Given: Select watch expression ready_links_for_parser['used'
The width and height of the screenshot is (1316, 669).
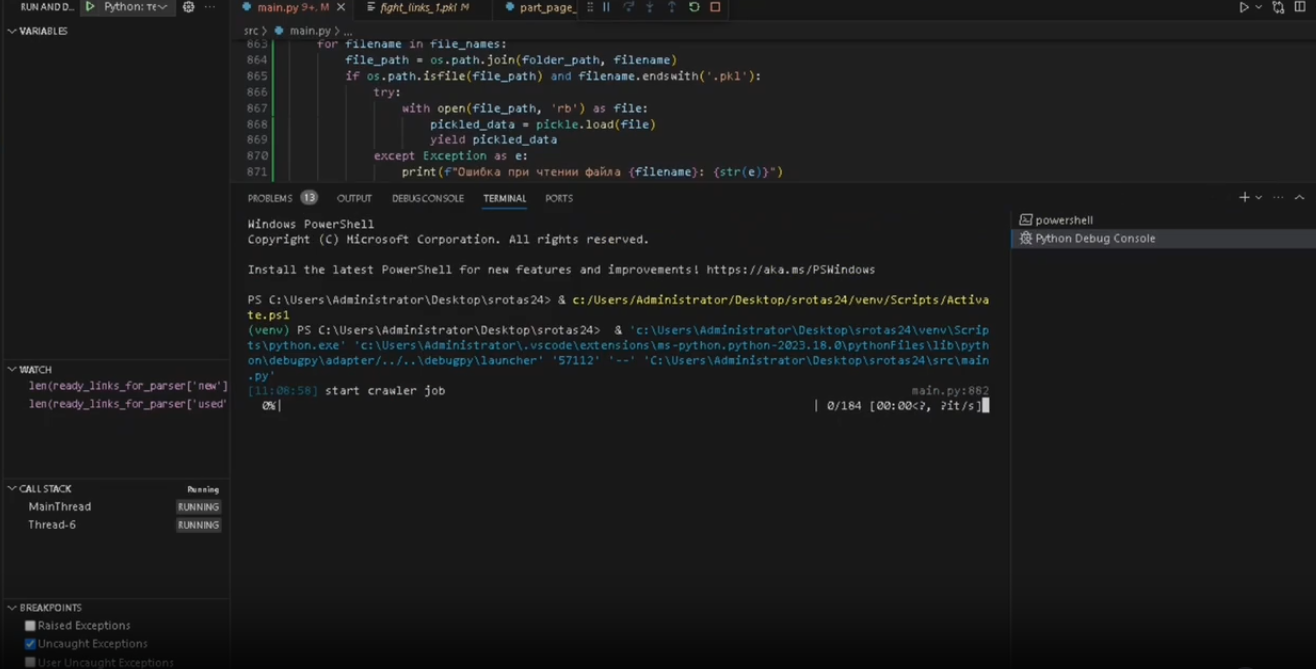Looking at the screenshot, I should click(x=128, y=404).
